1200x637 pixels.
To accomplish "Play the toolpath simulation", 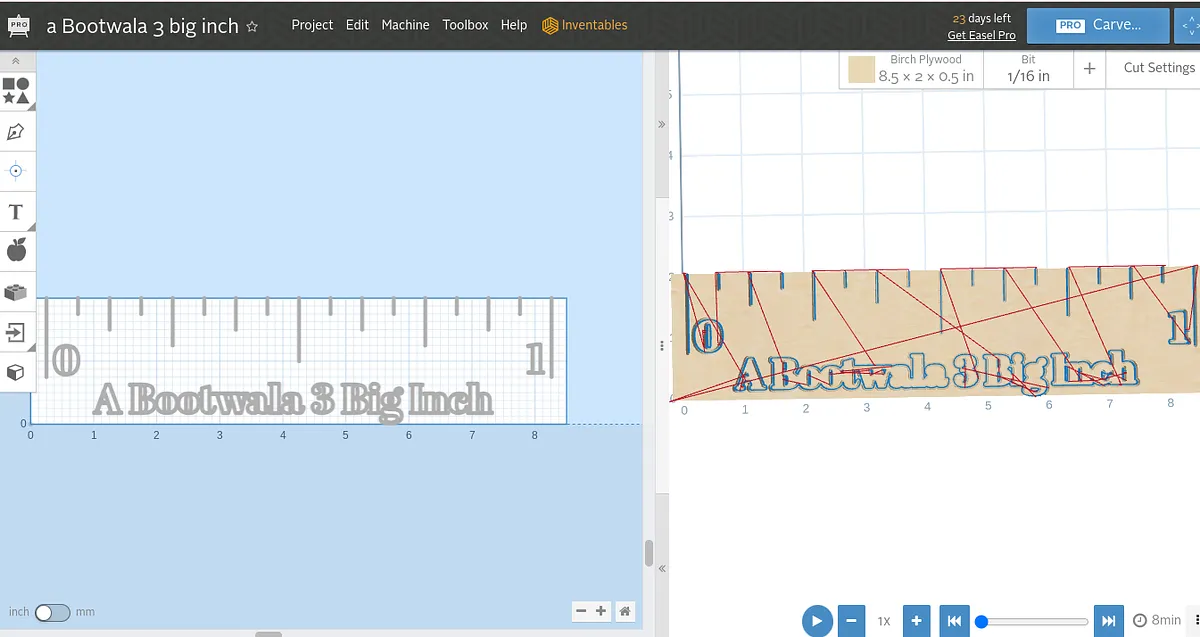I will 817,621.
